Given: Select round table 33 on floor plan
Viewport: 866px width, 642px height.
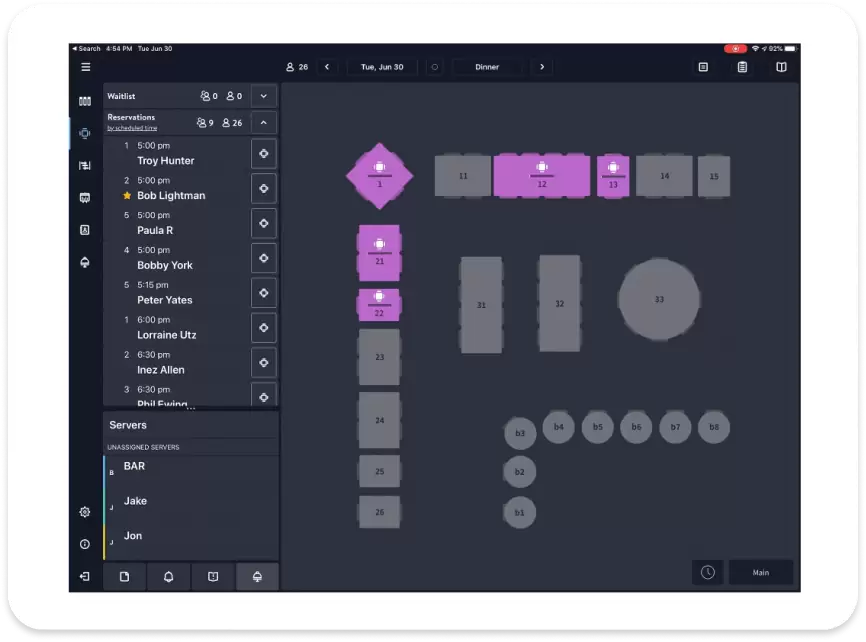Looking at the screenshot, I should tap(658, 299).
